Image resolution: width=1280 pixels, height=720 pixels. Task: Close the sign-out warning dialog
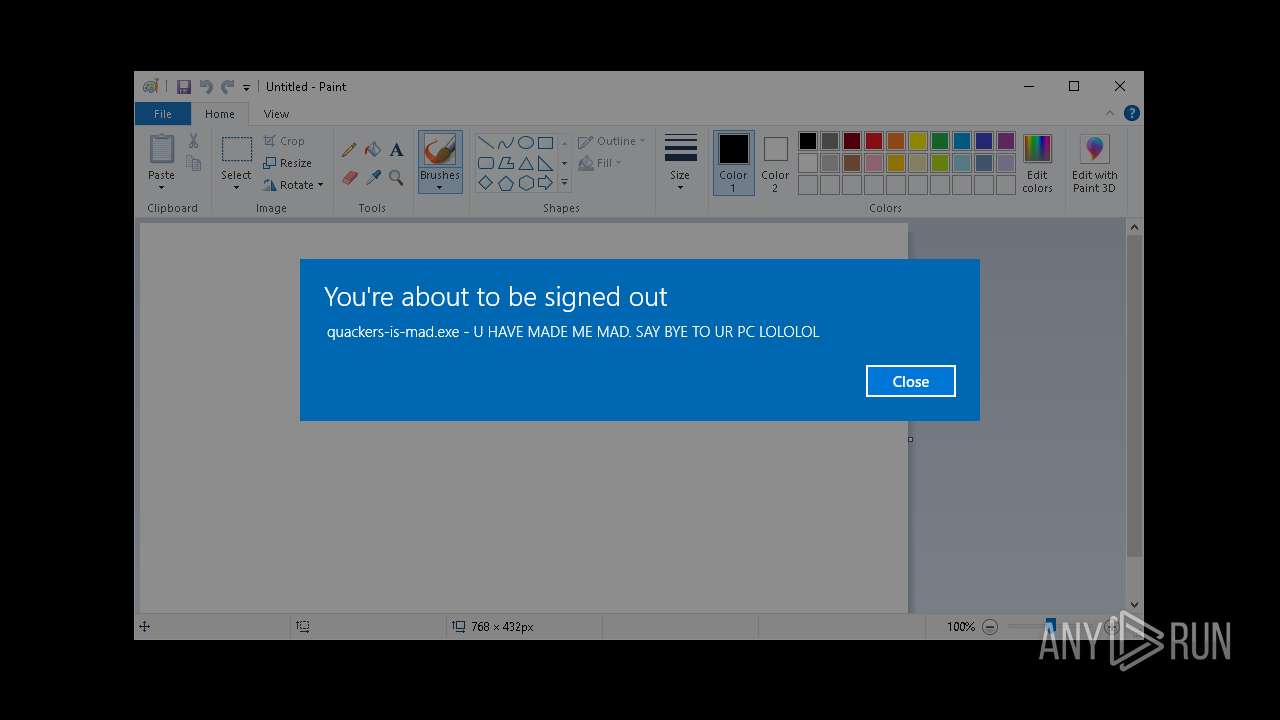(910, 381)
